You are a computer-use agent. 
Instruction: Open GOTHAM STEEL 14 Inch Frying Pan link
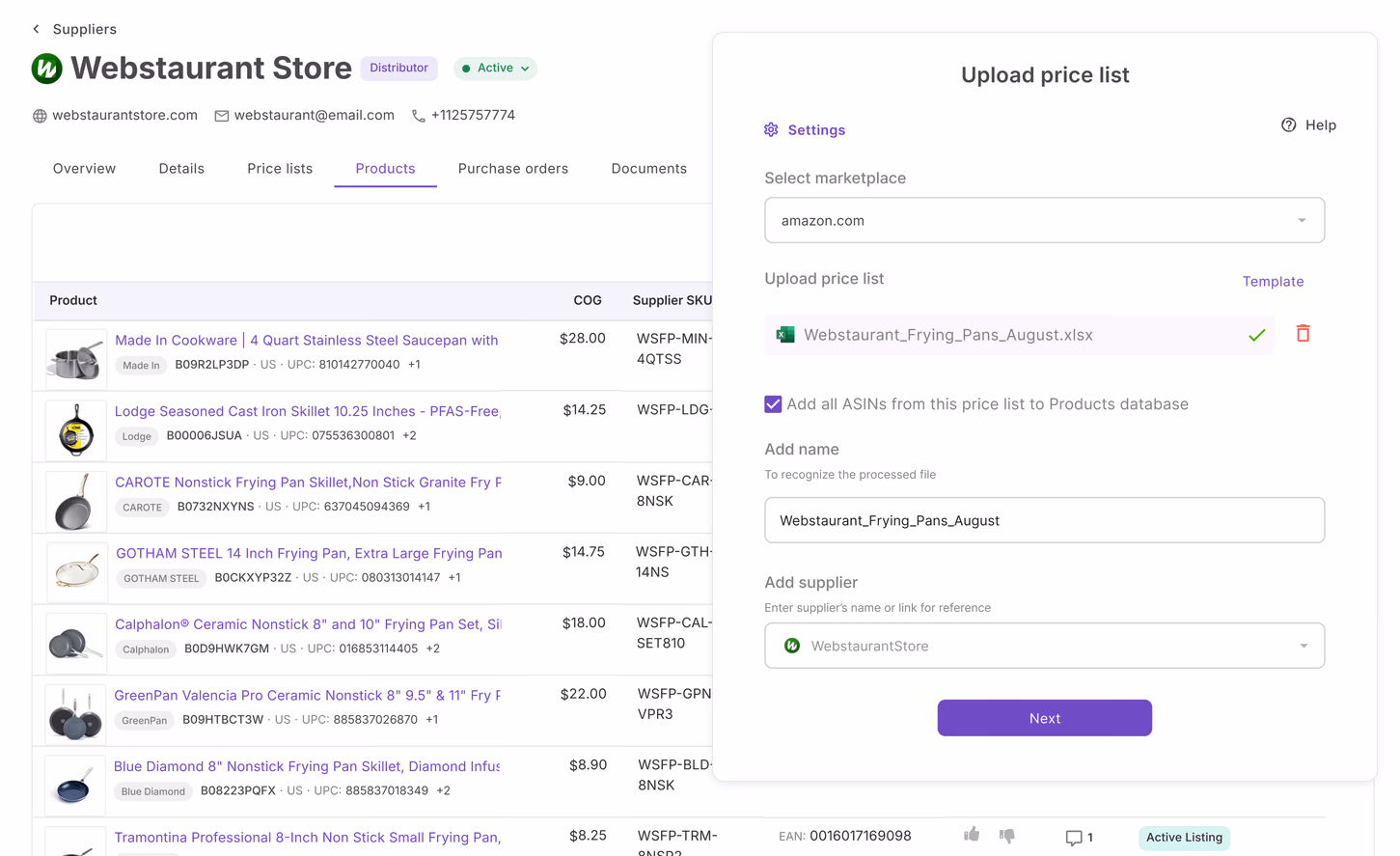point(309,553)
